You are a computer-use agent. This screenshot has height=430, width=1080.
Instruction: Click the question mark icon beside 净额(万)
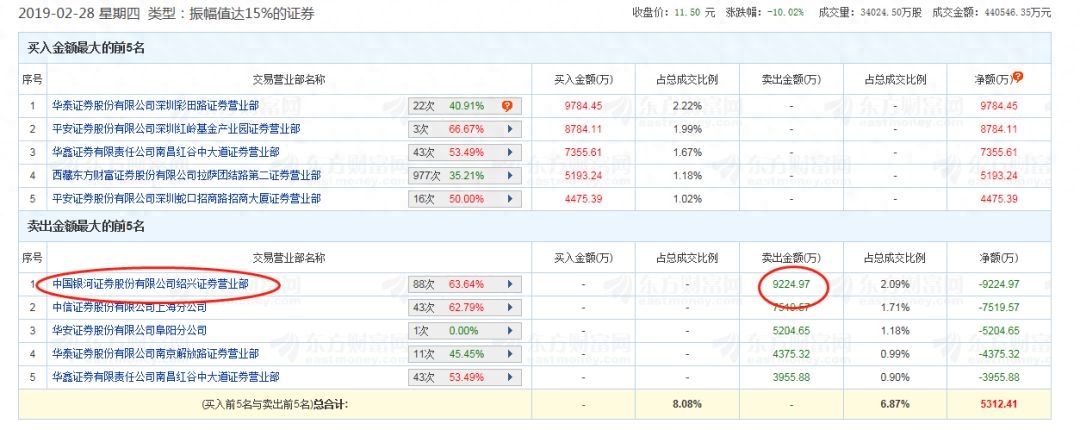[x=1018, y=77]
